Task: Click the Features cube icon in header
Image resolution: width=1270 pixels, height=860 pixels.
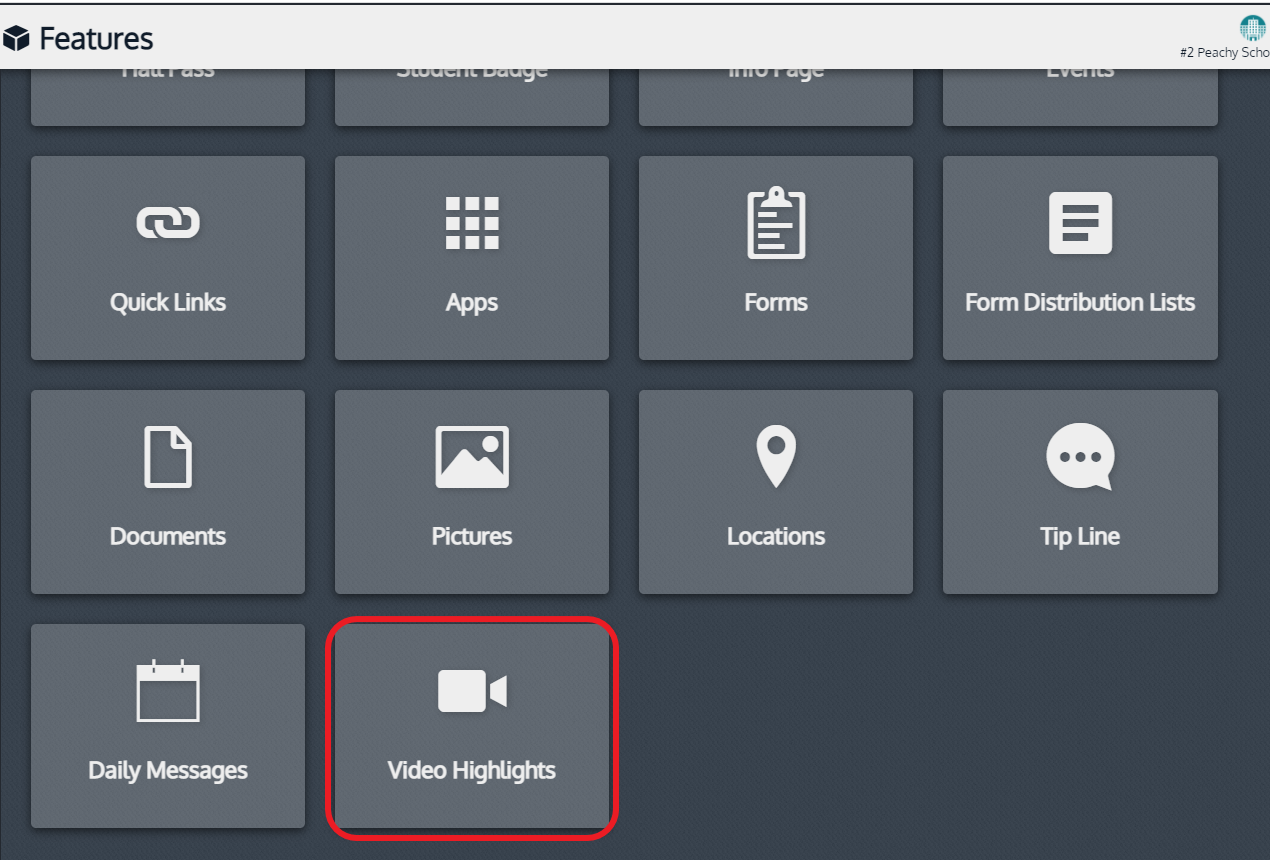Action: 16,39
